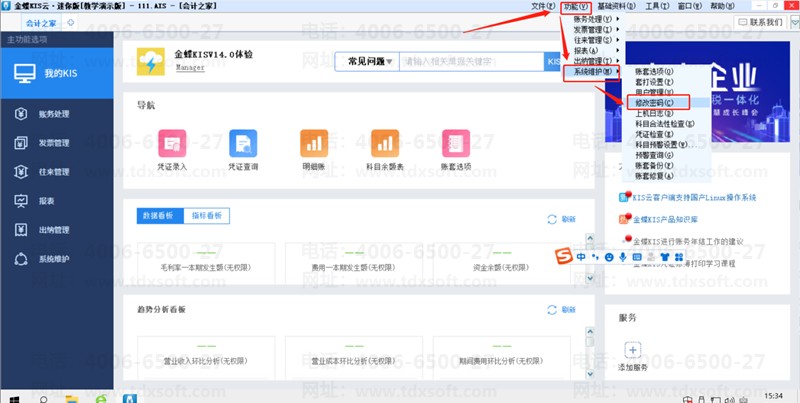Refresh the 趋势分析看板 panel
This screenshot has height=403, width=800.
(561, 310)
